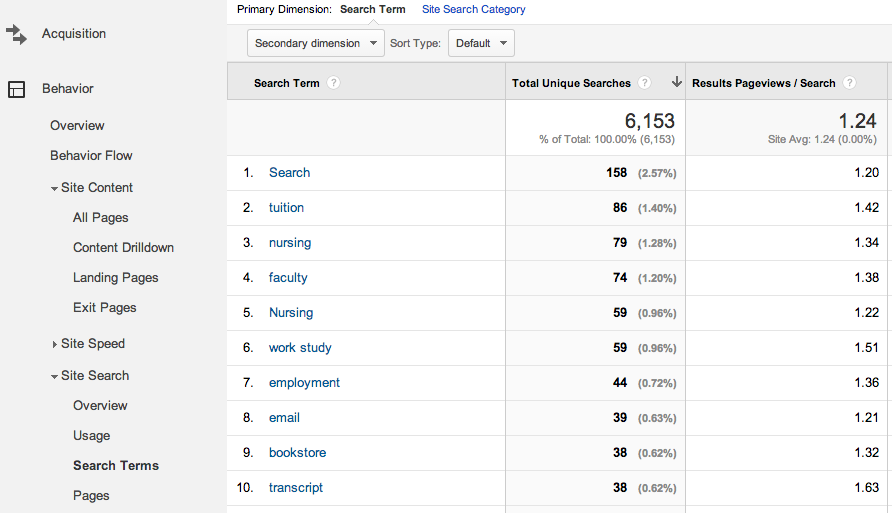This screenshot has width=892, height=513.
Task: Open Site Search Usage report
Action: click(91, 435)
